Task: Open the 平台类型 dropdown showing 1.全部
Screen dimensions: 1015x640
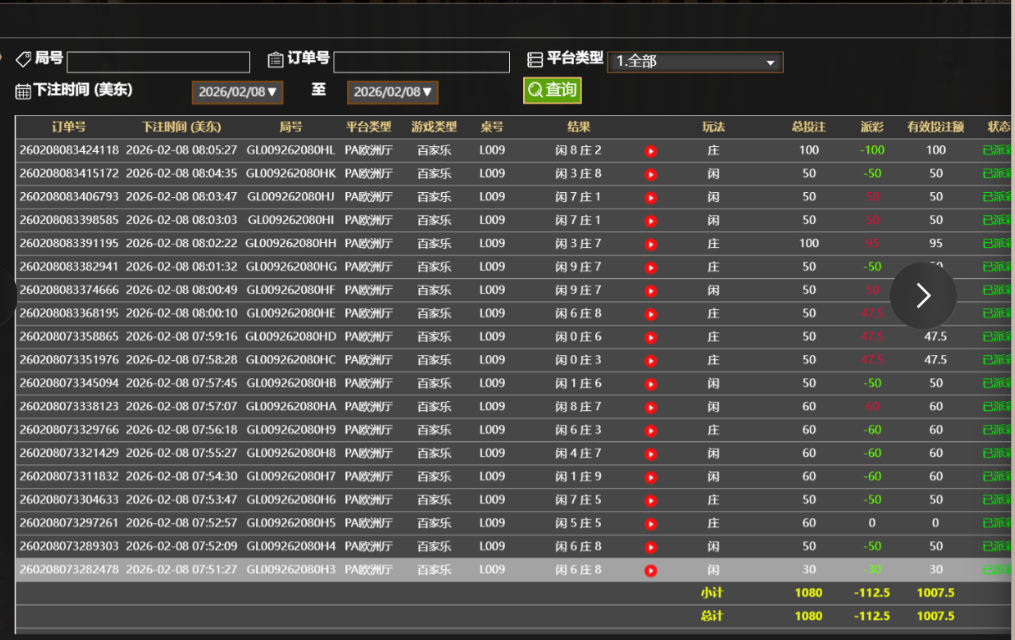Action: 695,62
